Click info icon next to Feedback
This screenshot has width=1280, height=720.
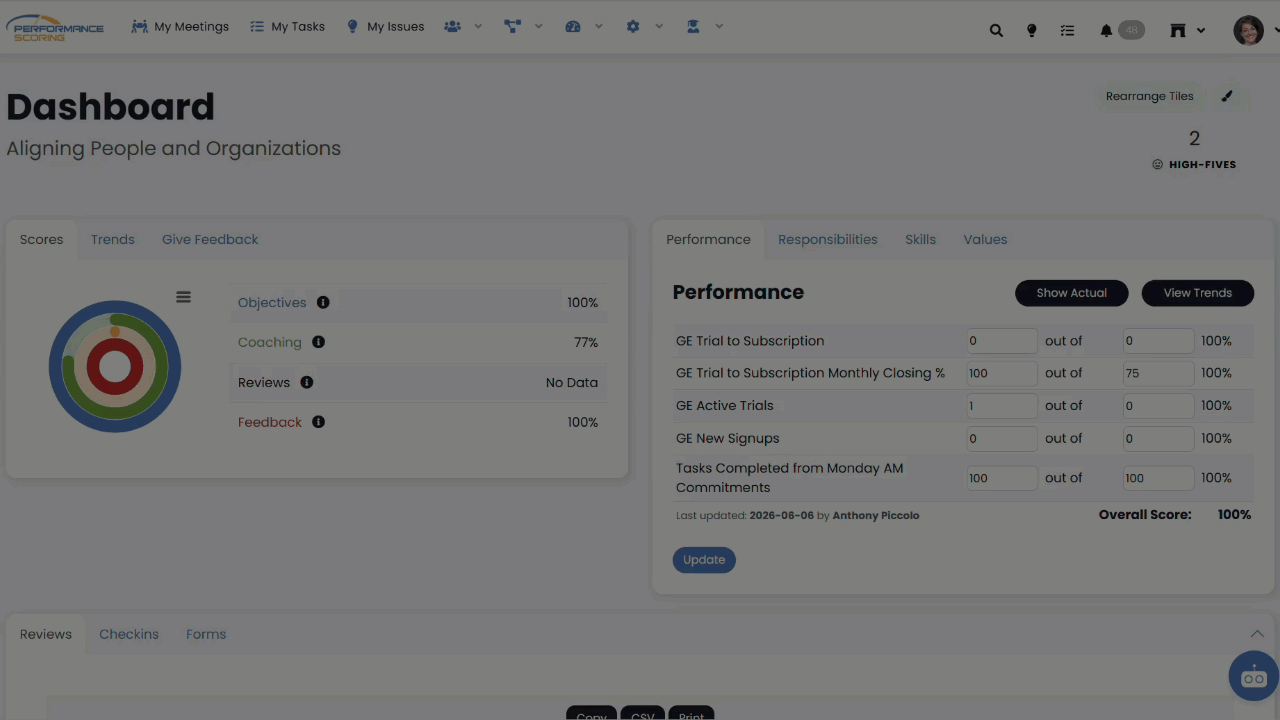click(318, 422)
